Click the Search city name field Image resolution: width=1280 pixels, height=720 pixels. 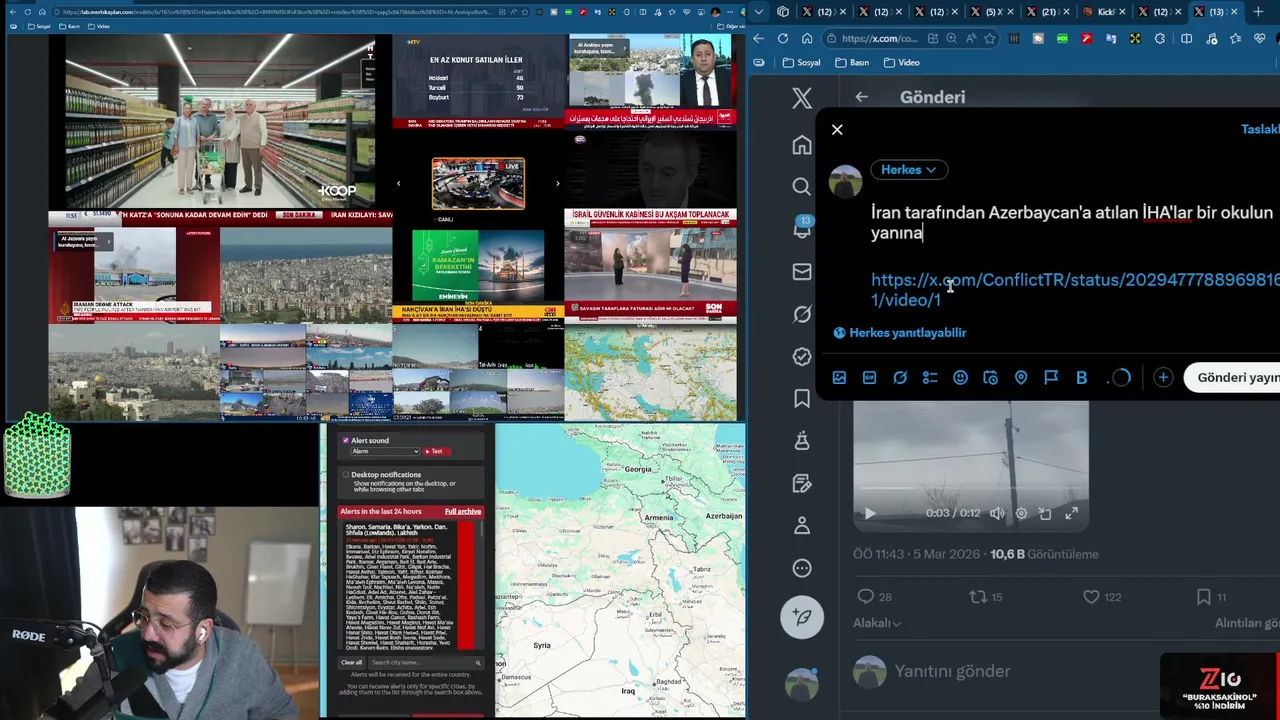pyautogui.click(x=425, y=662)
